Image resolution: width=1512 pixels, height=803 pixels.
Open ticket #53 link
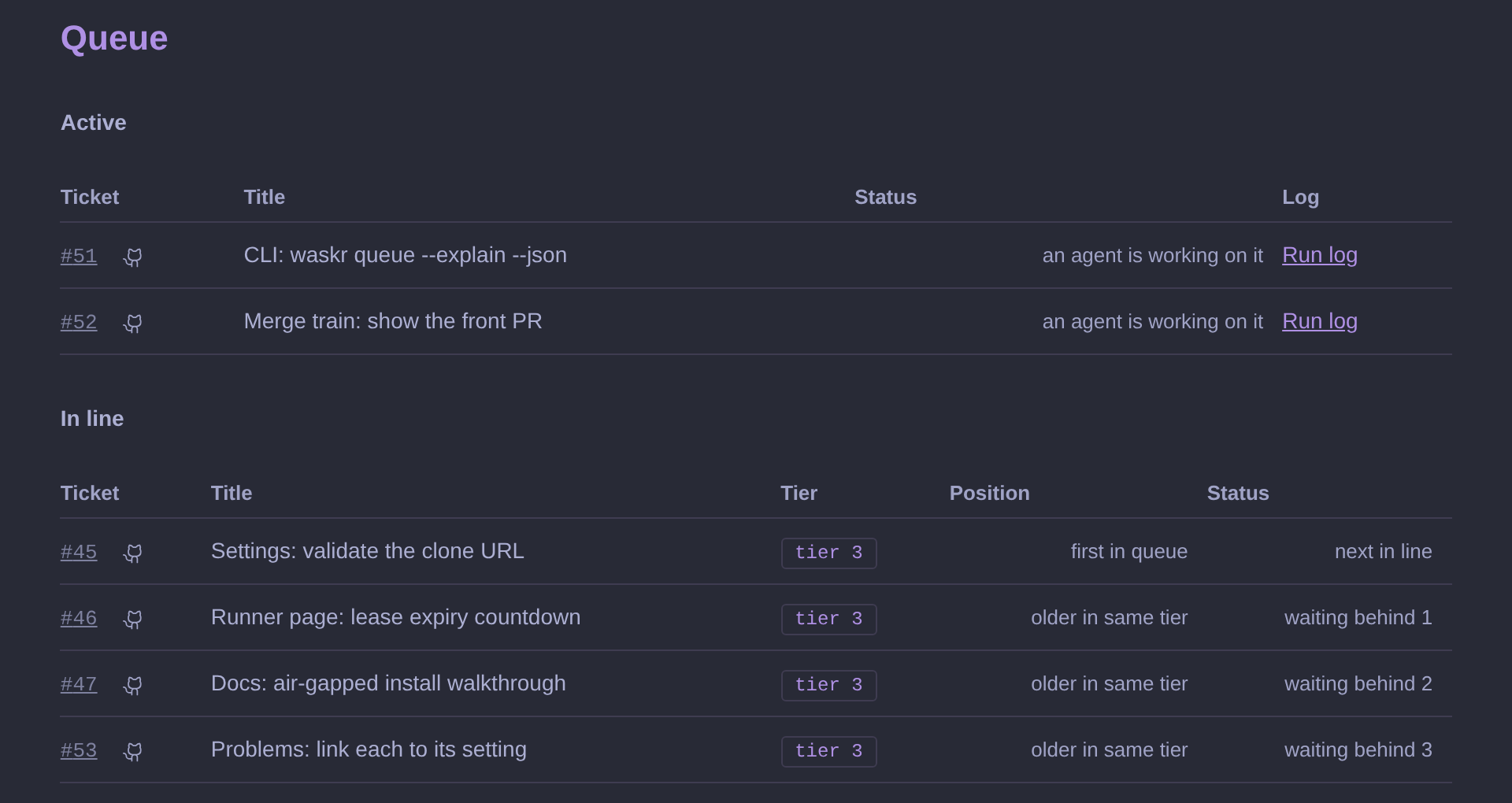point(79,750)
